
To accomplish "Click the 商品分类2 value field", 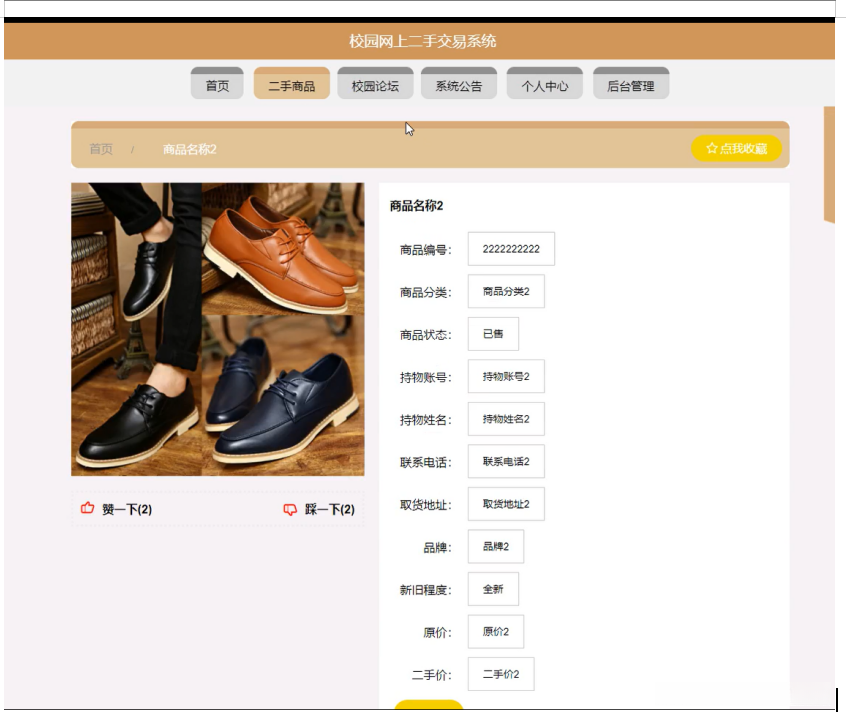I will tap(506, 291).
